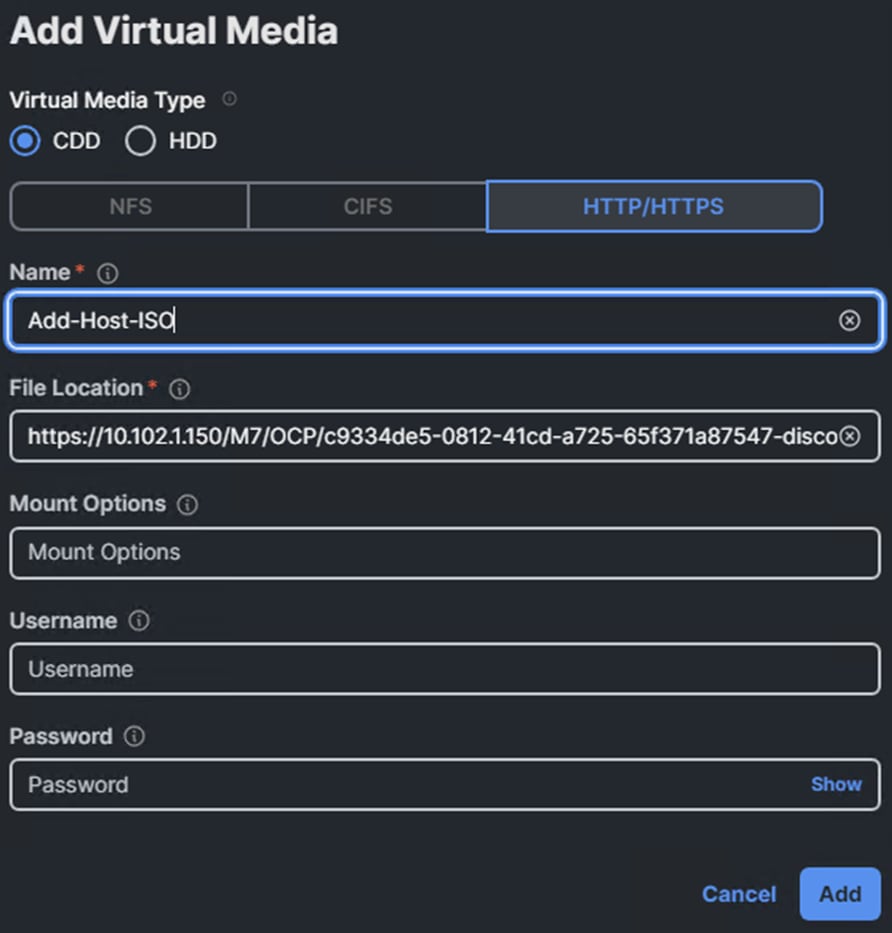
Task: Click the File Location URL field
Action: coord(445,436)
